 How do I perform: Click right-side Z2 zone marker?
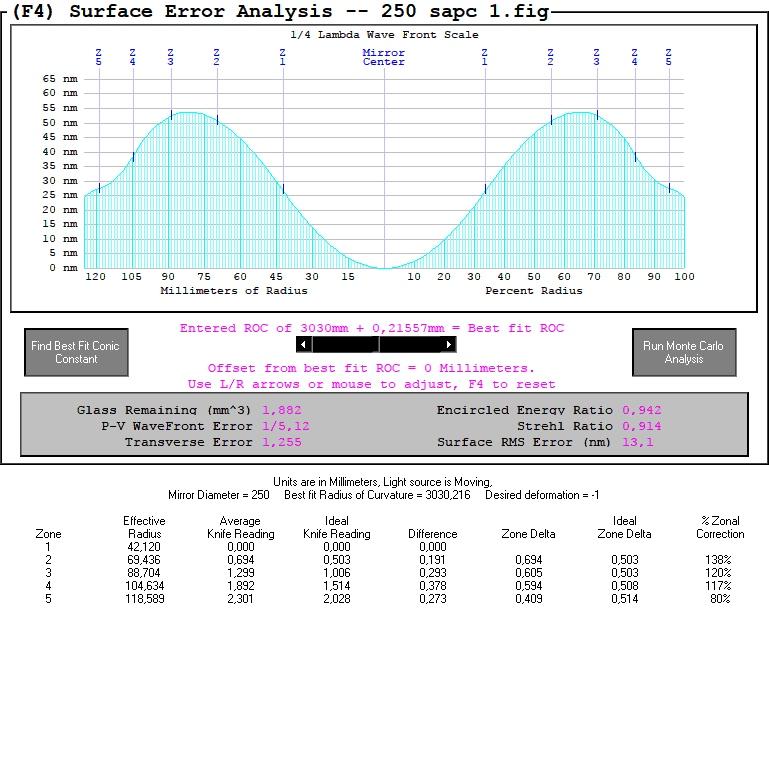click(550, 57)
